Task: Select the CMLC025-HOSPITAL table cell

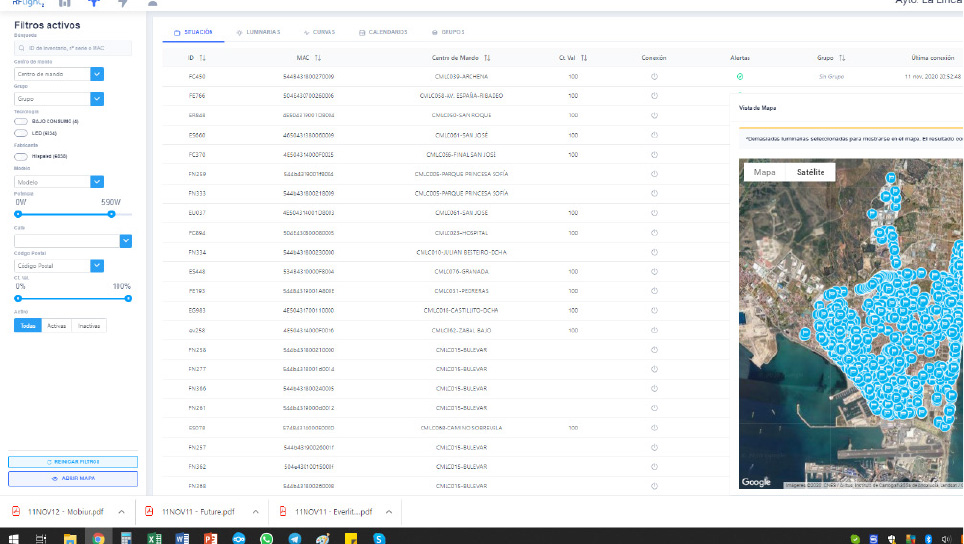Action: coord(461,233)
